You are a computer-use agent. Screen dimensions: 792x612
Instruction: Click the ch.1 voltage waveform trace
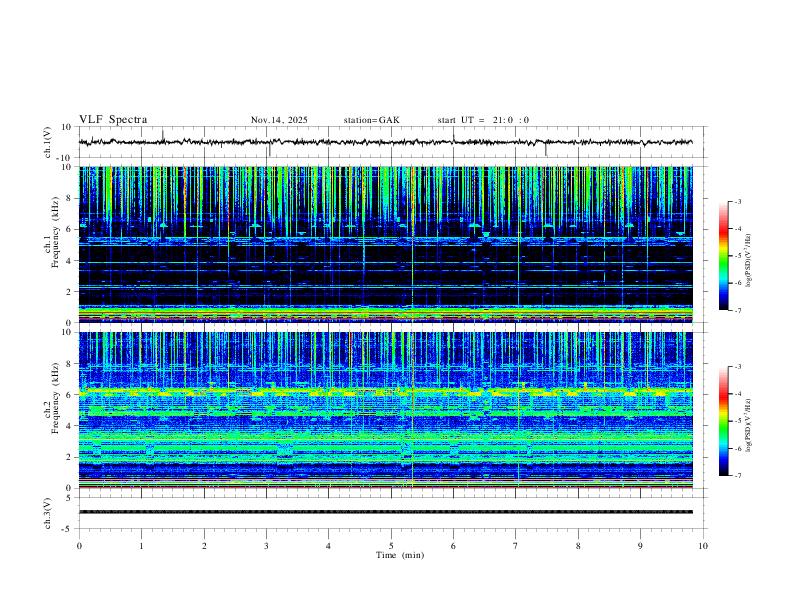[x=385, y=142]
